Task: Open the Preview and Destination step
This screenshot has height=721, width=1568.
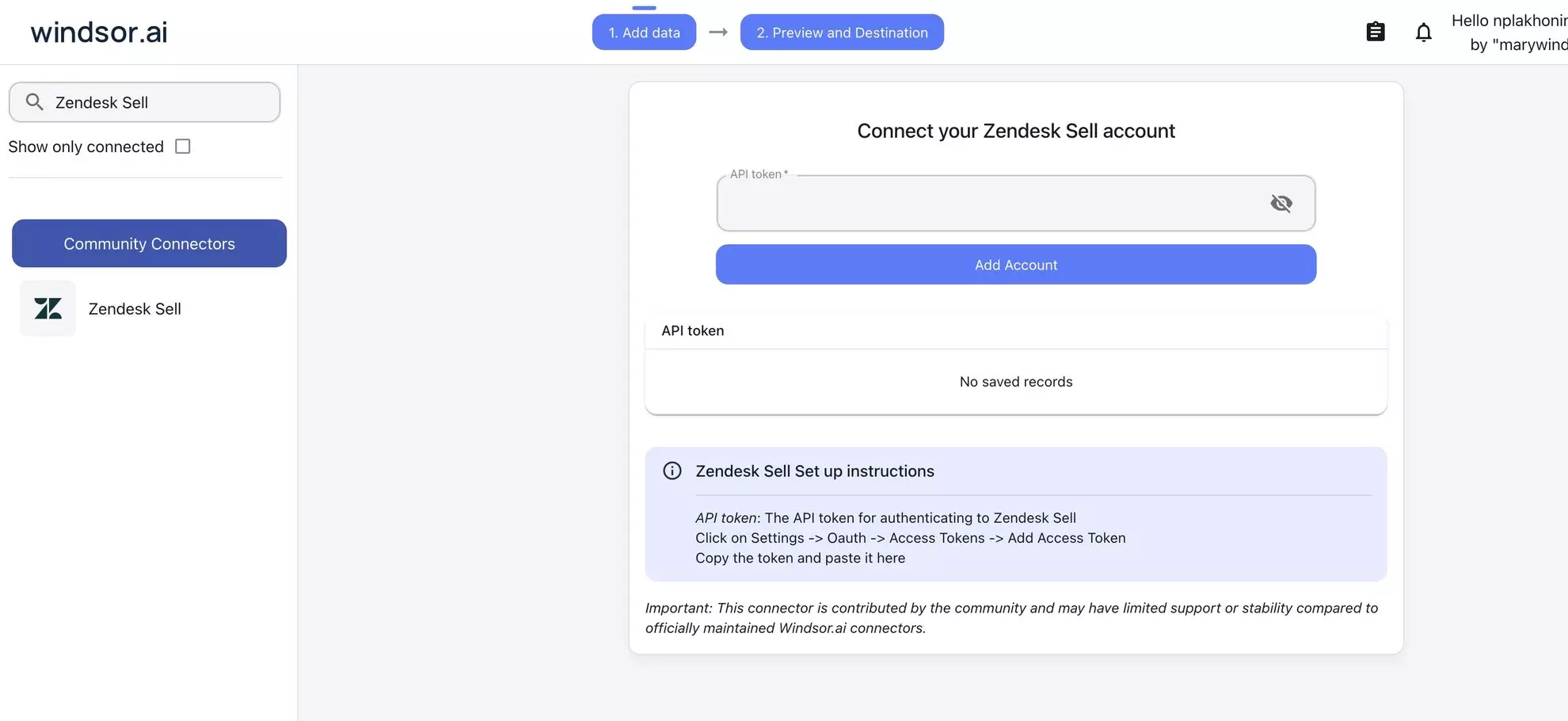Action: (841, 32)
